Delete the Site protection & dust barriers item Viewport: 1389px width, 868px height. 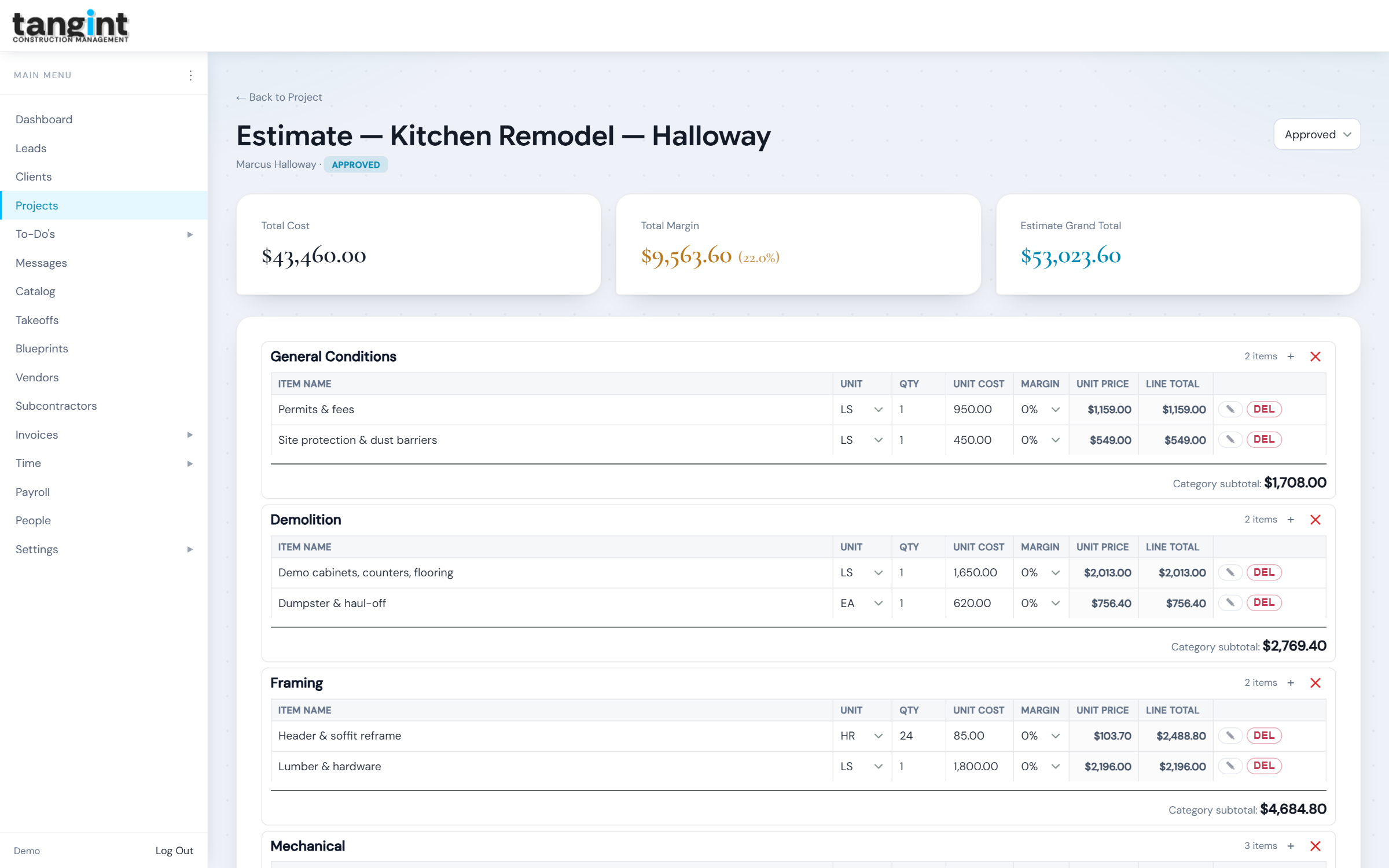pyautogui.click(x=1264, y=440)
